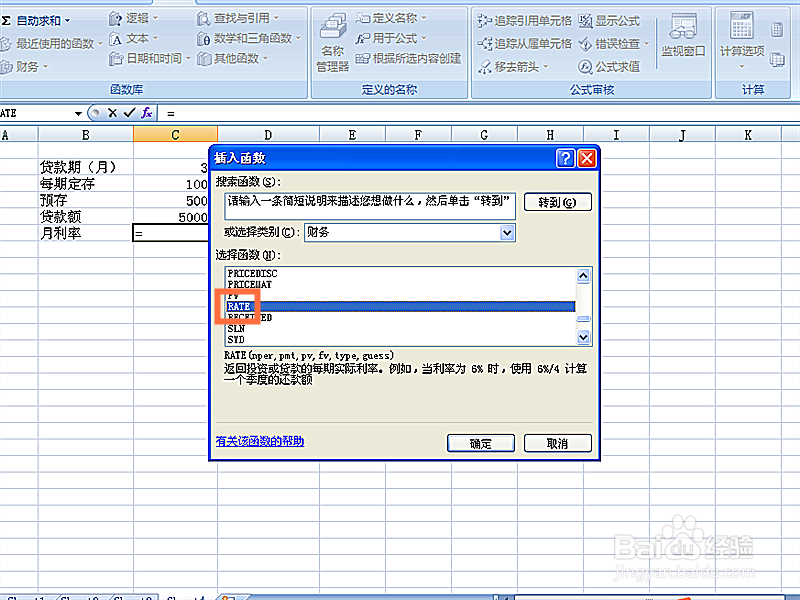Open the Date & Time (日期和时间) functions
This screenshot has height=600, width=800.
pos(149,59)
